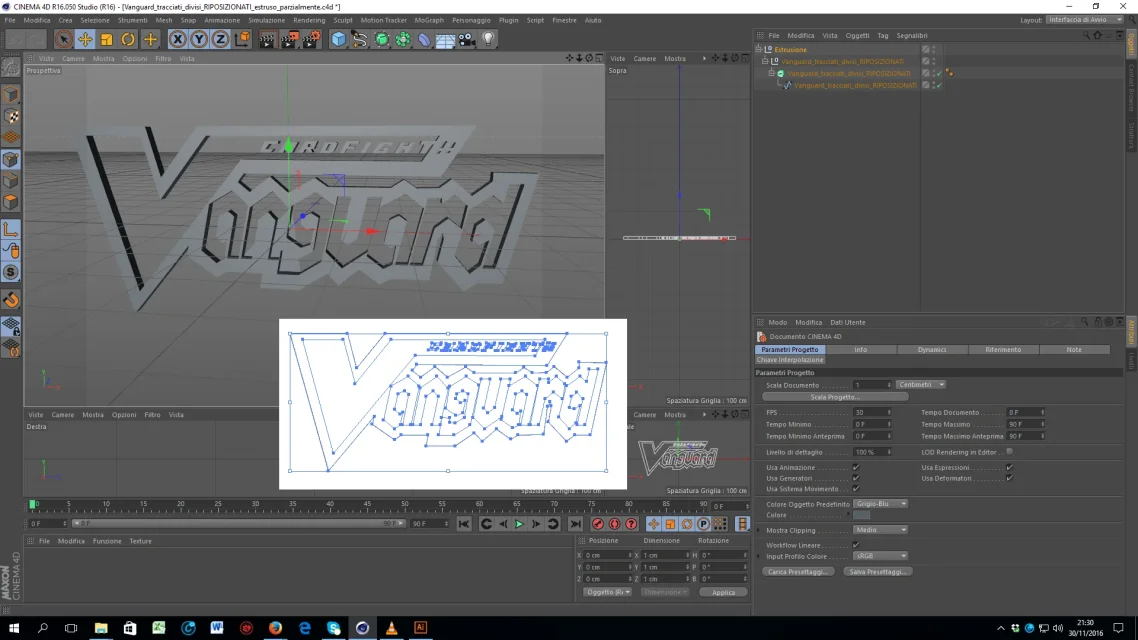
Task: Add a cube primitive from toolbar
Action: [x=338, y=39]
